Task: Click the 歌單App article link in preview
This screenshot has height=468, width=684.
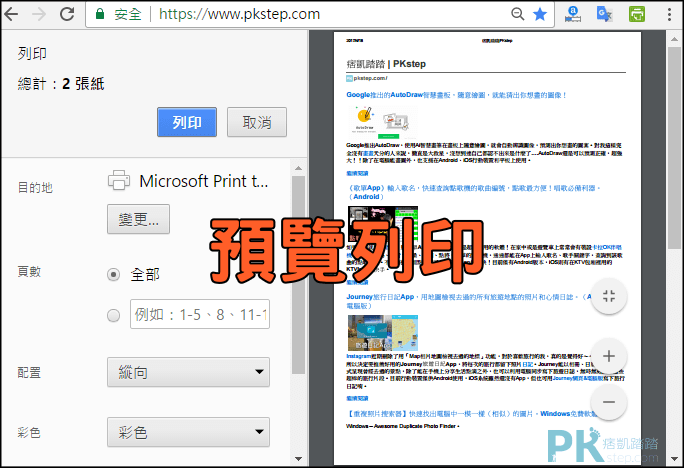Action: coord(473,192)
